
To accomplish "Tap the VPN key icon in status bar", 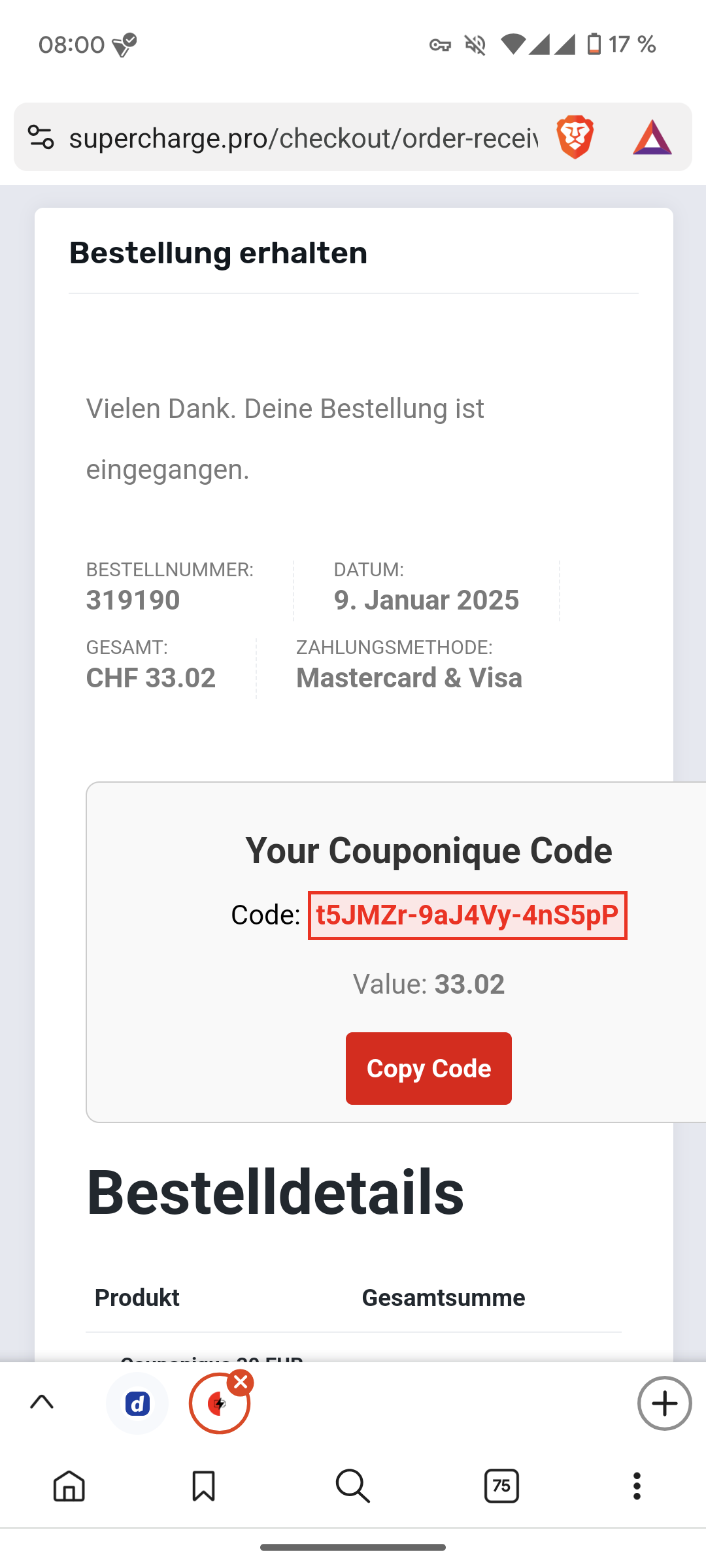I will pos(440,45).
